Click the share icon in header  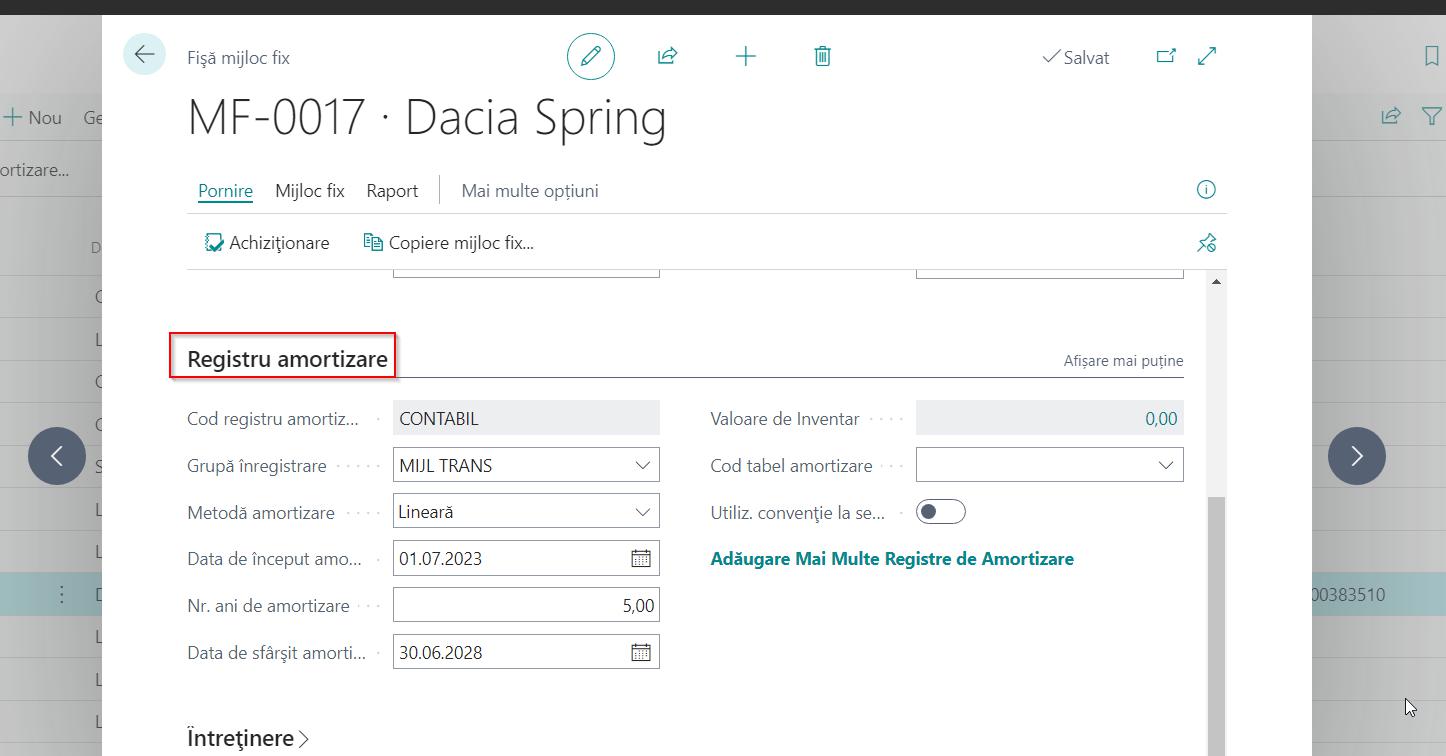[667, 56]
